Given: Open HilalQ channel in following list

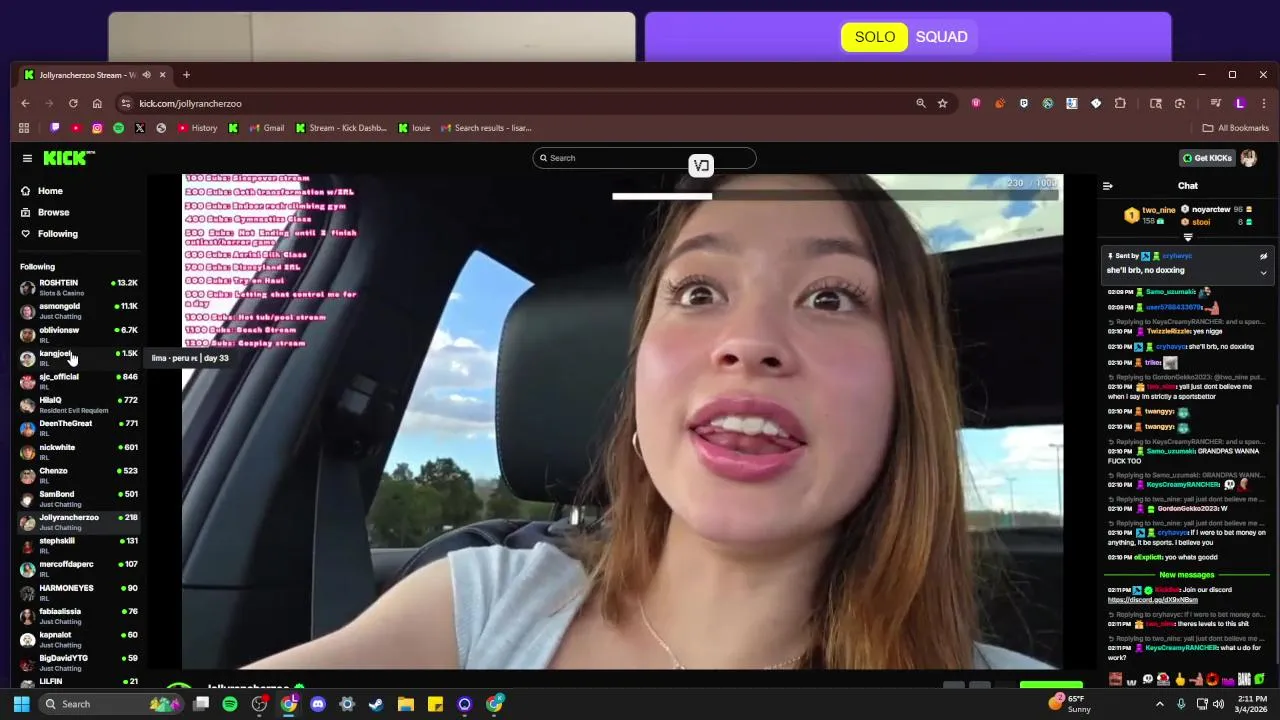Looking at the screenshot, I should pos(79,405).
